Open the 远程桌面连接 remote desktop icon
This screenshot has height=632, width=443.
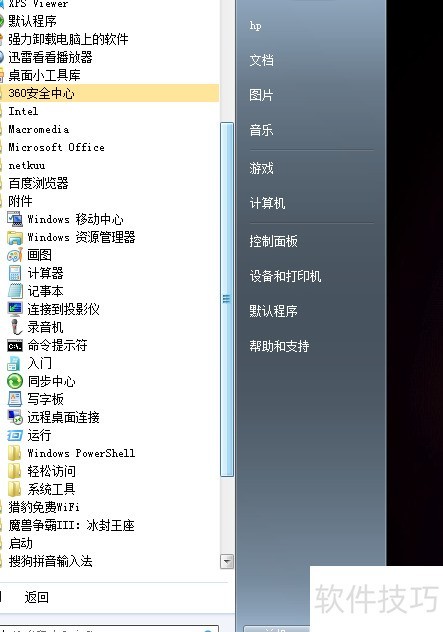coord(15,417)
